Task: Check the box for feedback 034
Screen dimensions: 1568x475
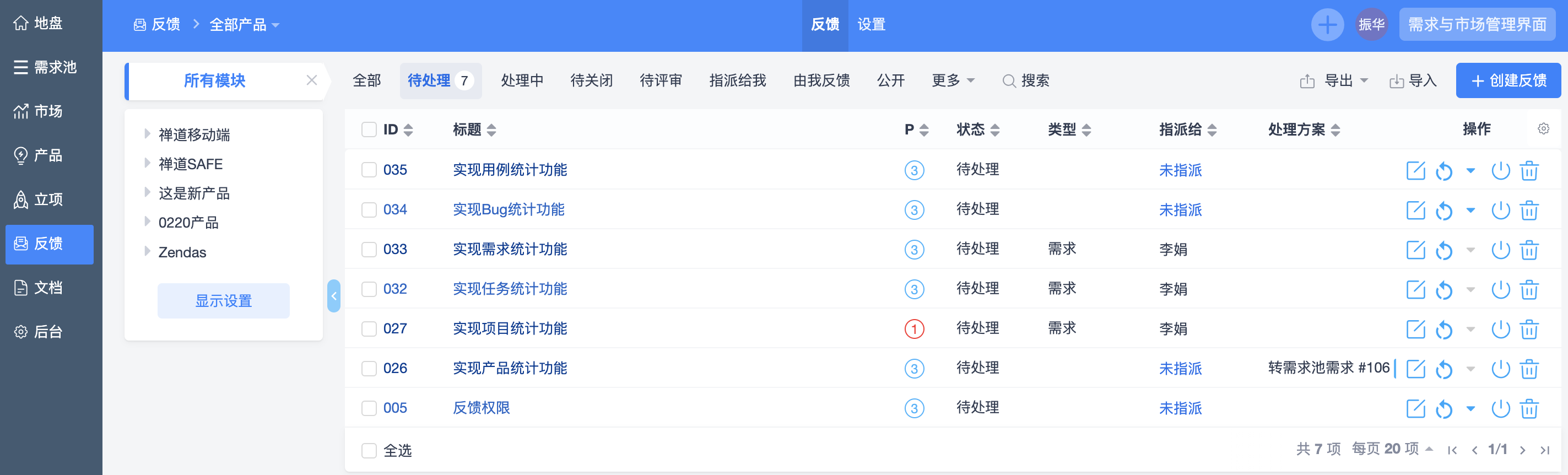Action: coord(369,210)
